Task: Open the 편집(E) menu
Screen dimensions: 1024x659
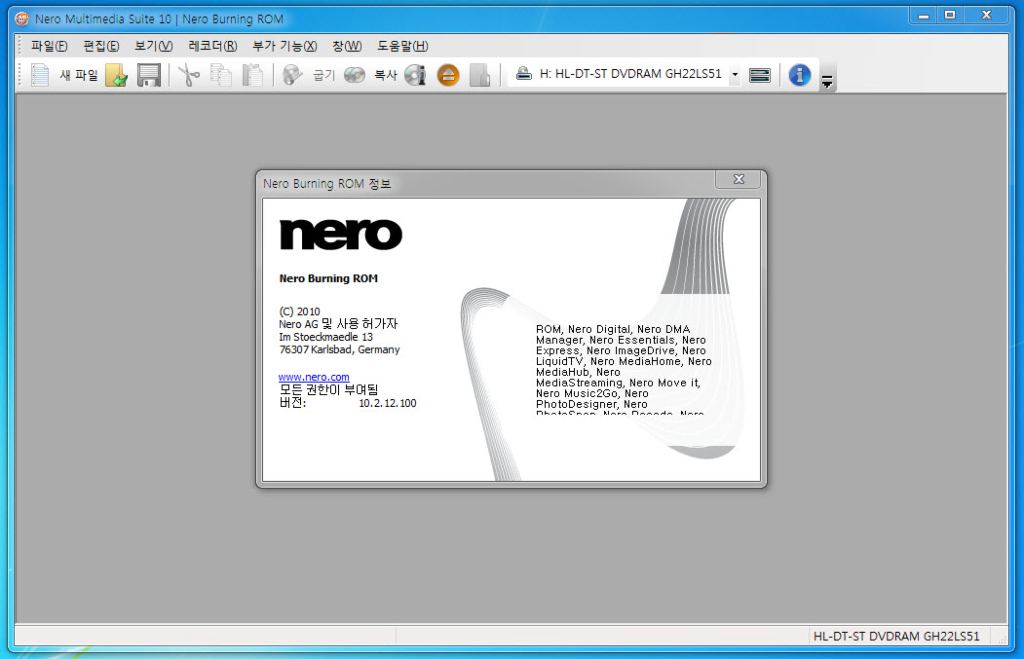Action: coord(101,46)
